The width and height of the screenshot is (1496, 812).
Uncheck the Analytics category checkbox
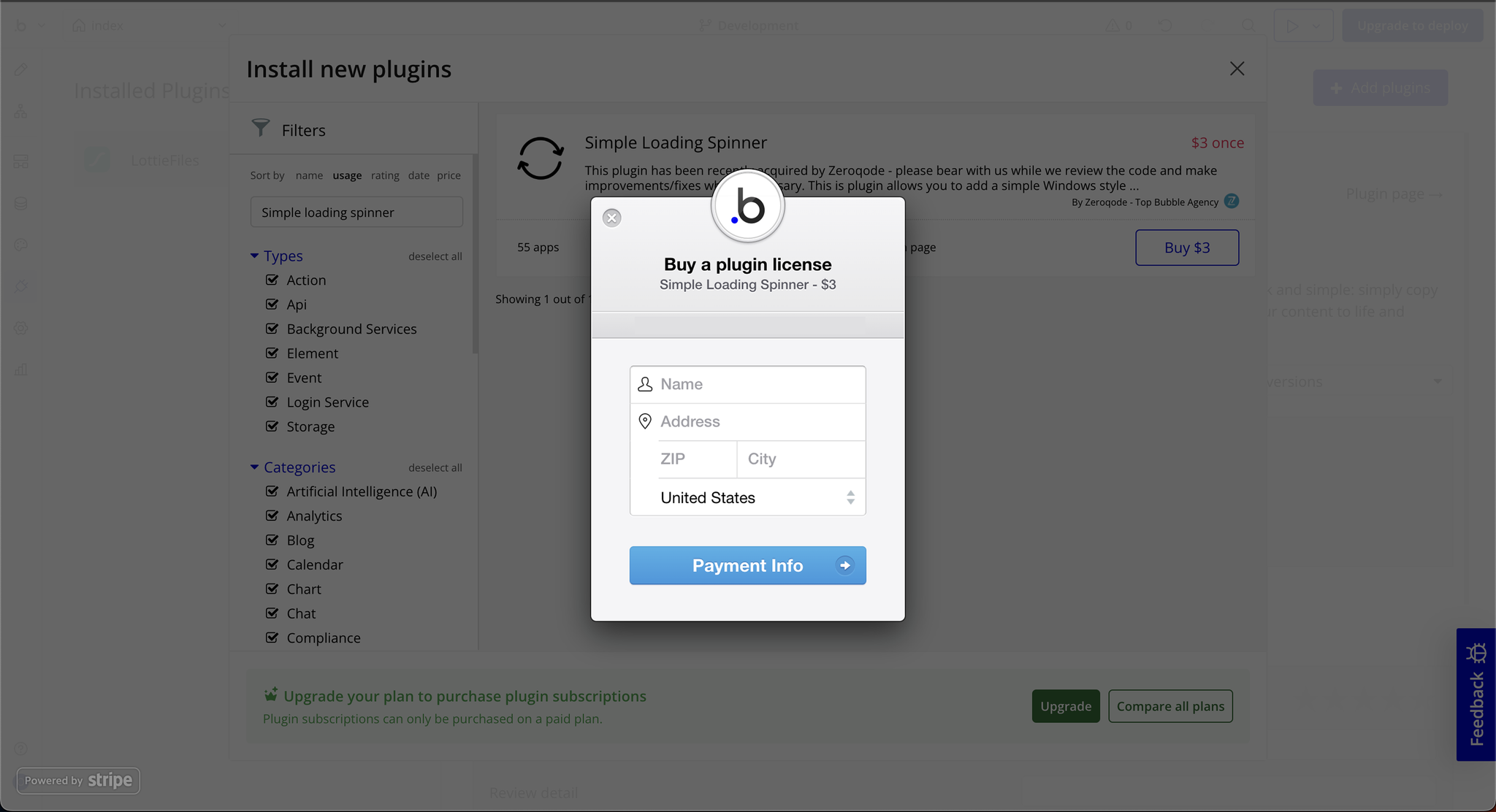point(272,516)
